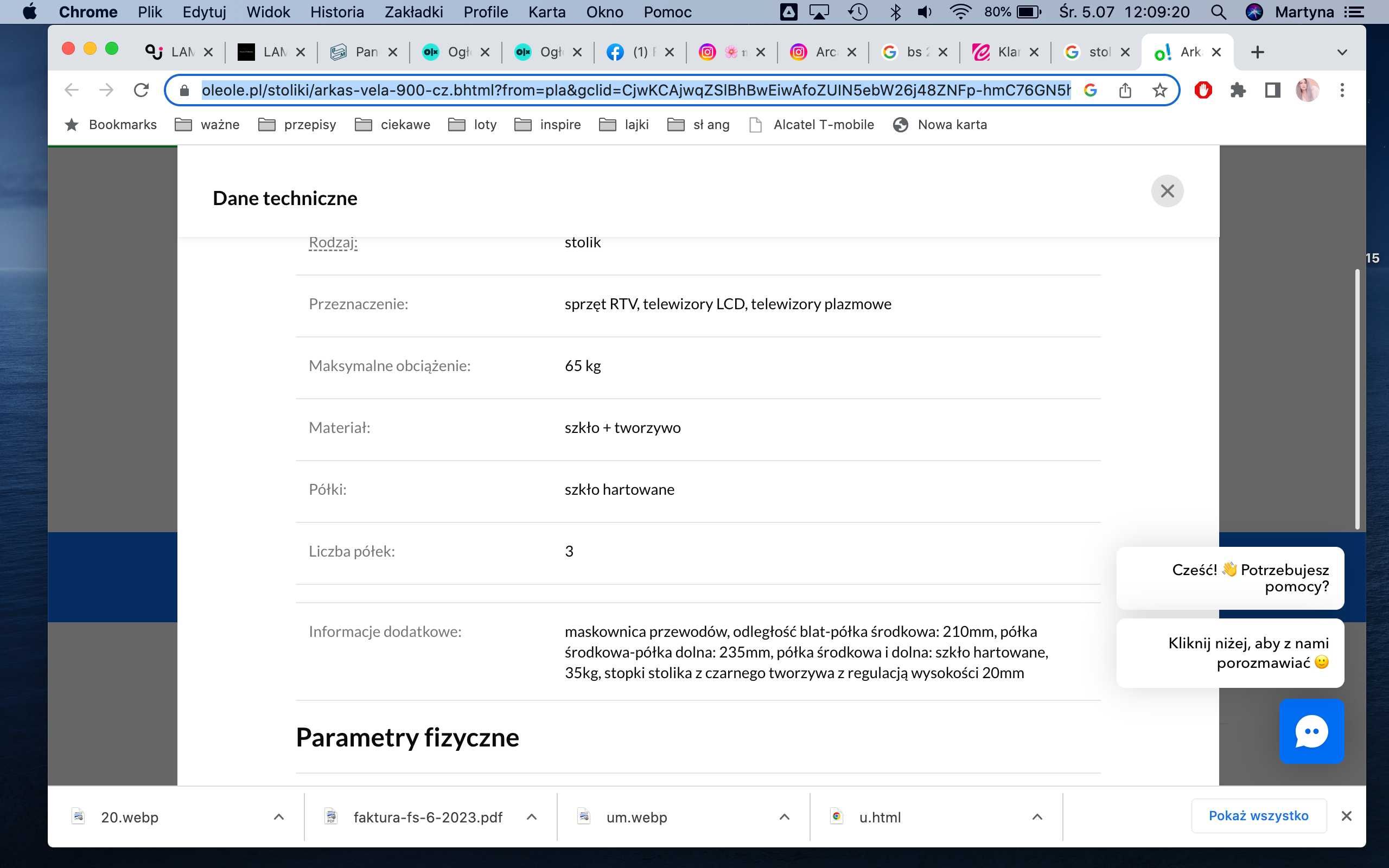This screenshot has height=868, width=1389.
Task: Bookmark this page with star icon
Action: click(1159, 90)
